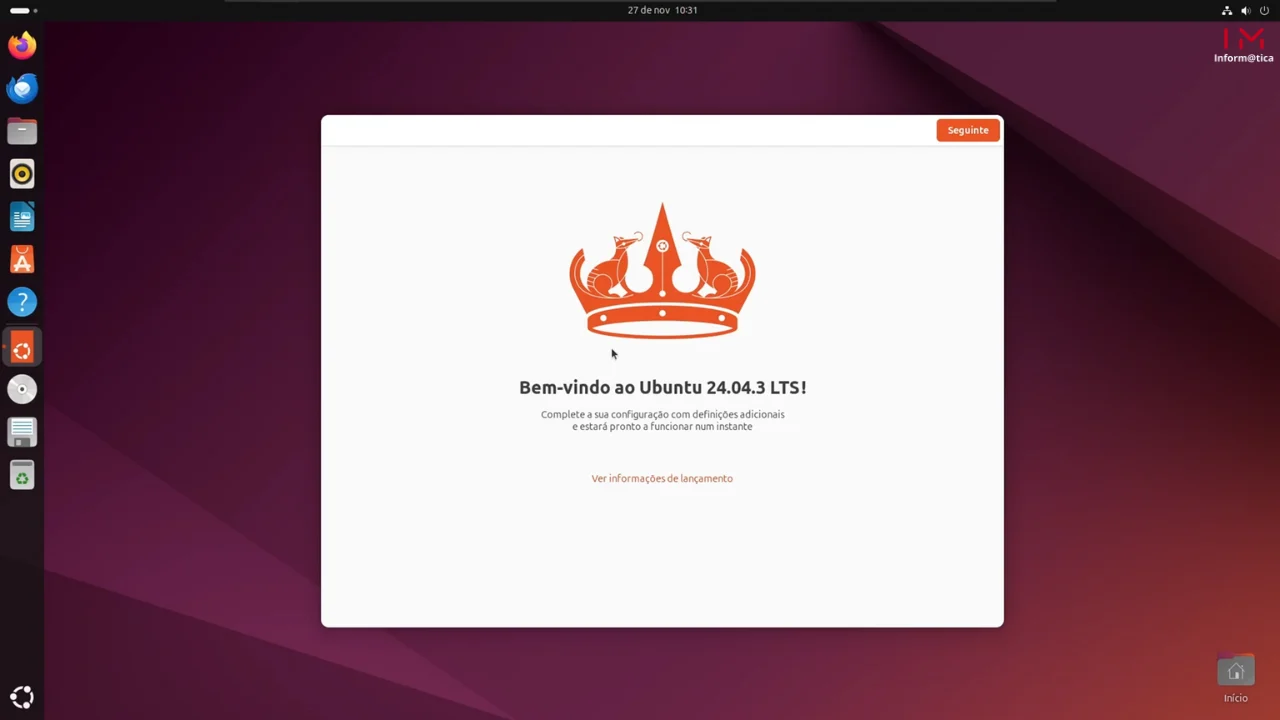
Task: Open the Files manager in dock
Action: [x=22, y=131]
